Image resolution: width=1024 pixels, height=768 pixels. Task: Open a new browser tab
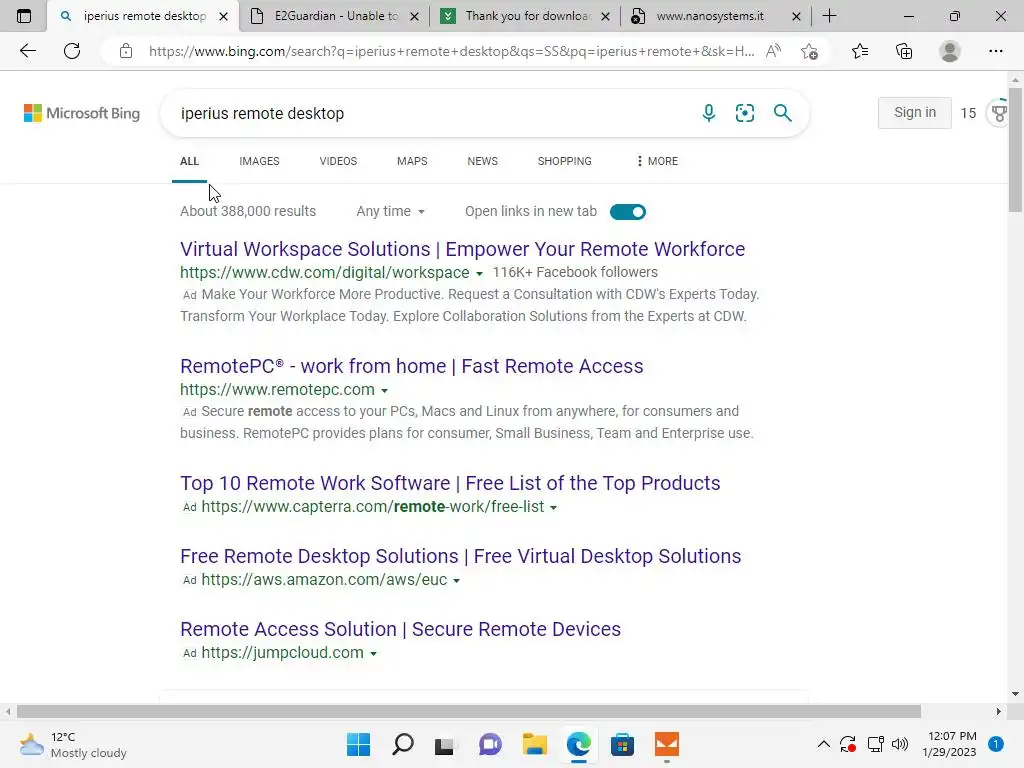[x=829, y=16]
